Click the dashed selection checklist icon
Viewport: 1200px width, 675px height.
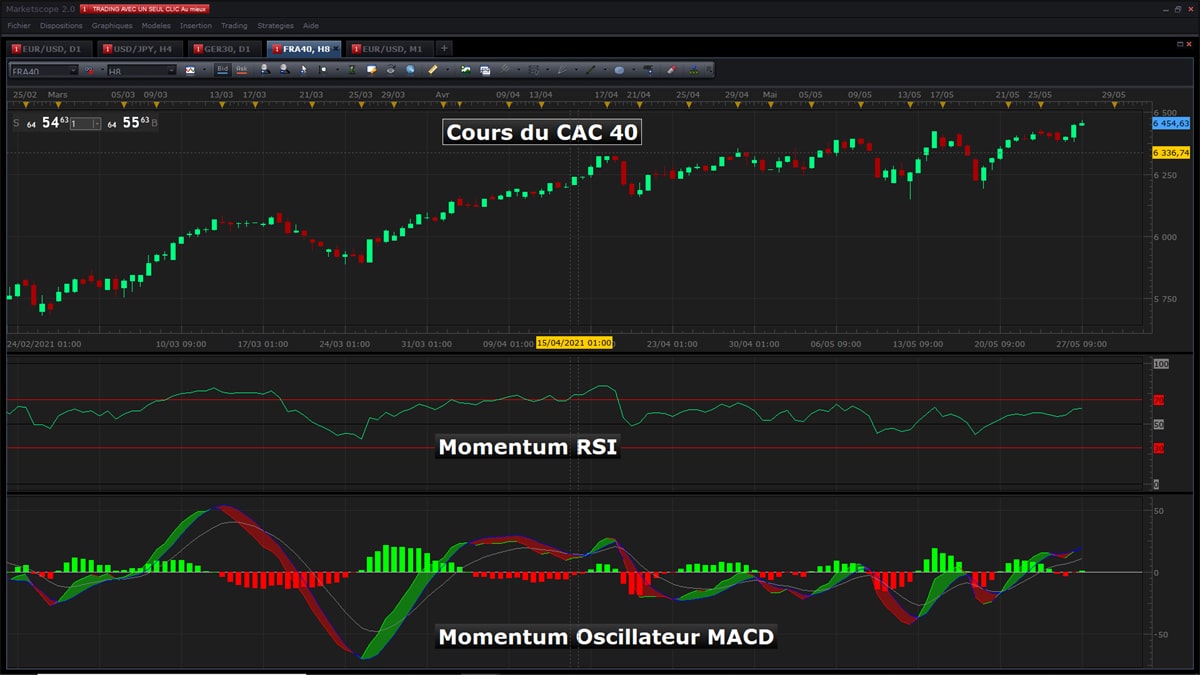[x=534, y=70]
